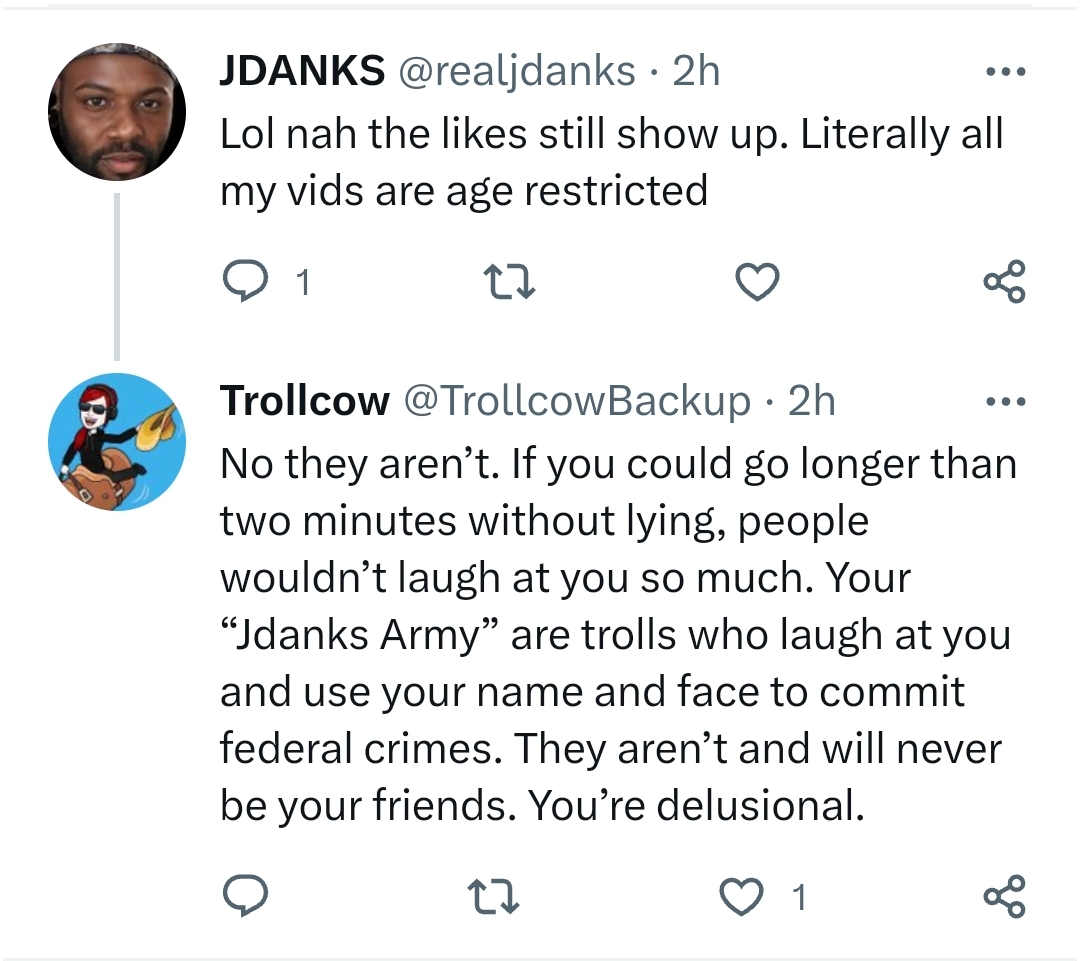This screenshot has width=1080, height=961.
Task: Share the JDANKS tweet using share icon
Action: click(x=1004, y=283)
